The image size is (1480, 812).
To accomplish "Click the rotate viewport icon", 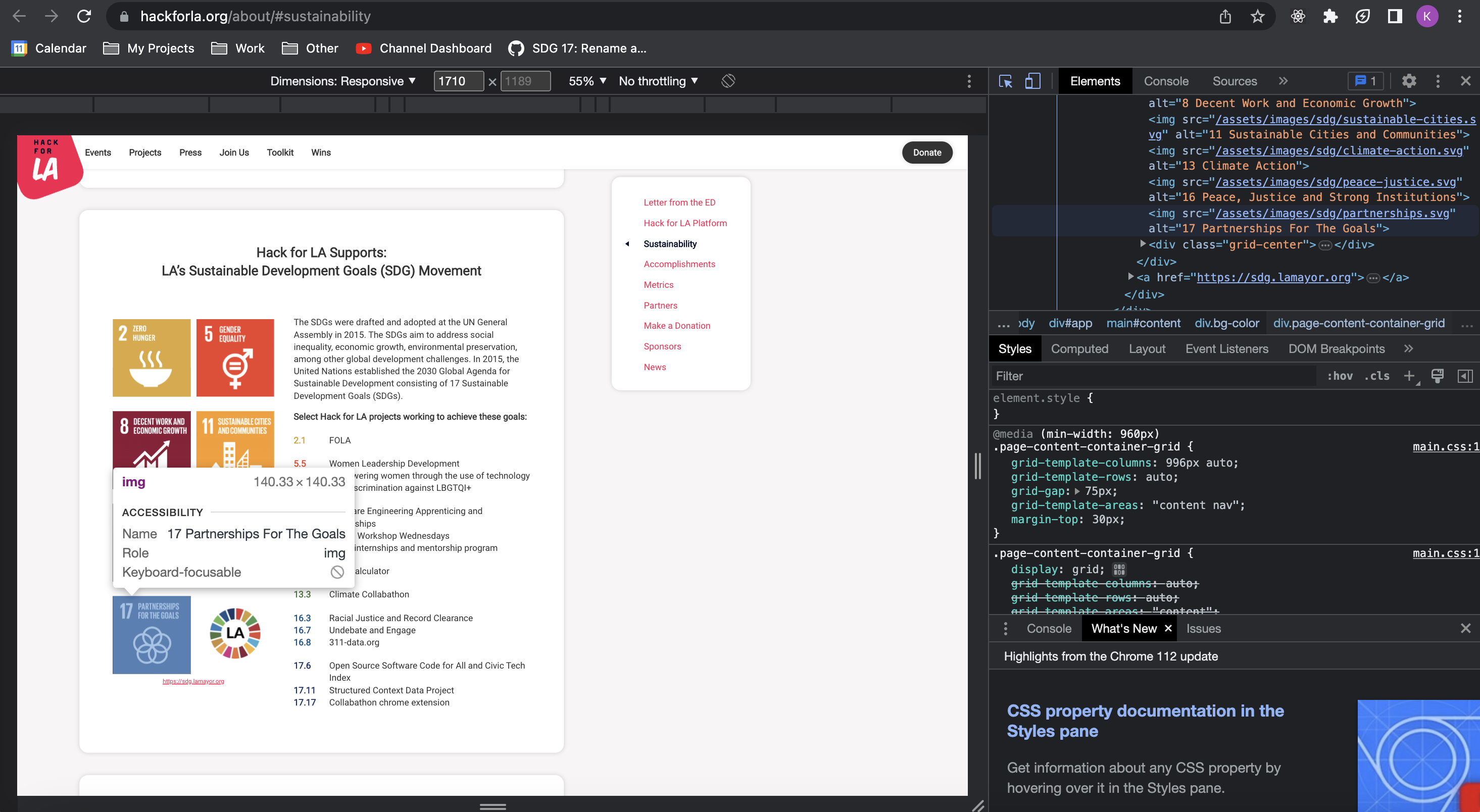I will coord(728,81).
